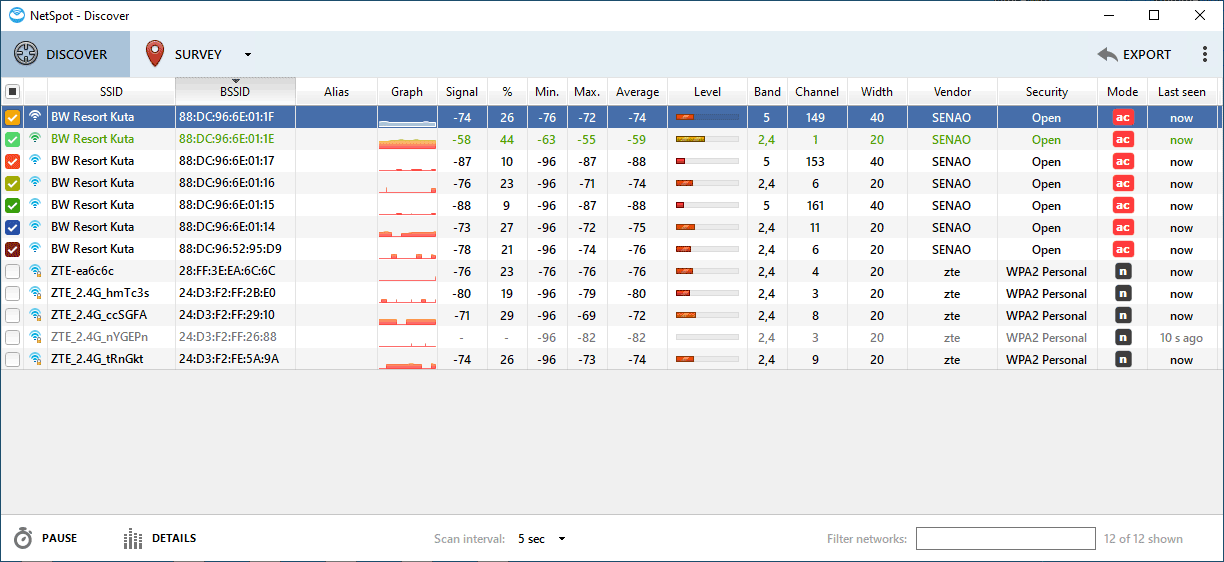Uncheck the green checkbox for 88:DC:96:6E:01:1E

(x=12, y=139)
